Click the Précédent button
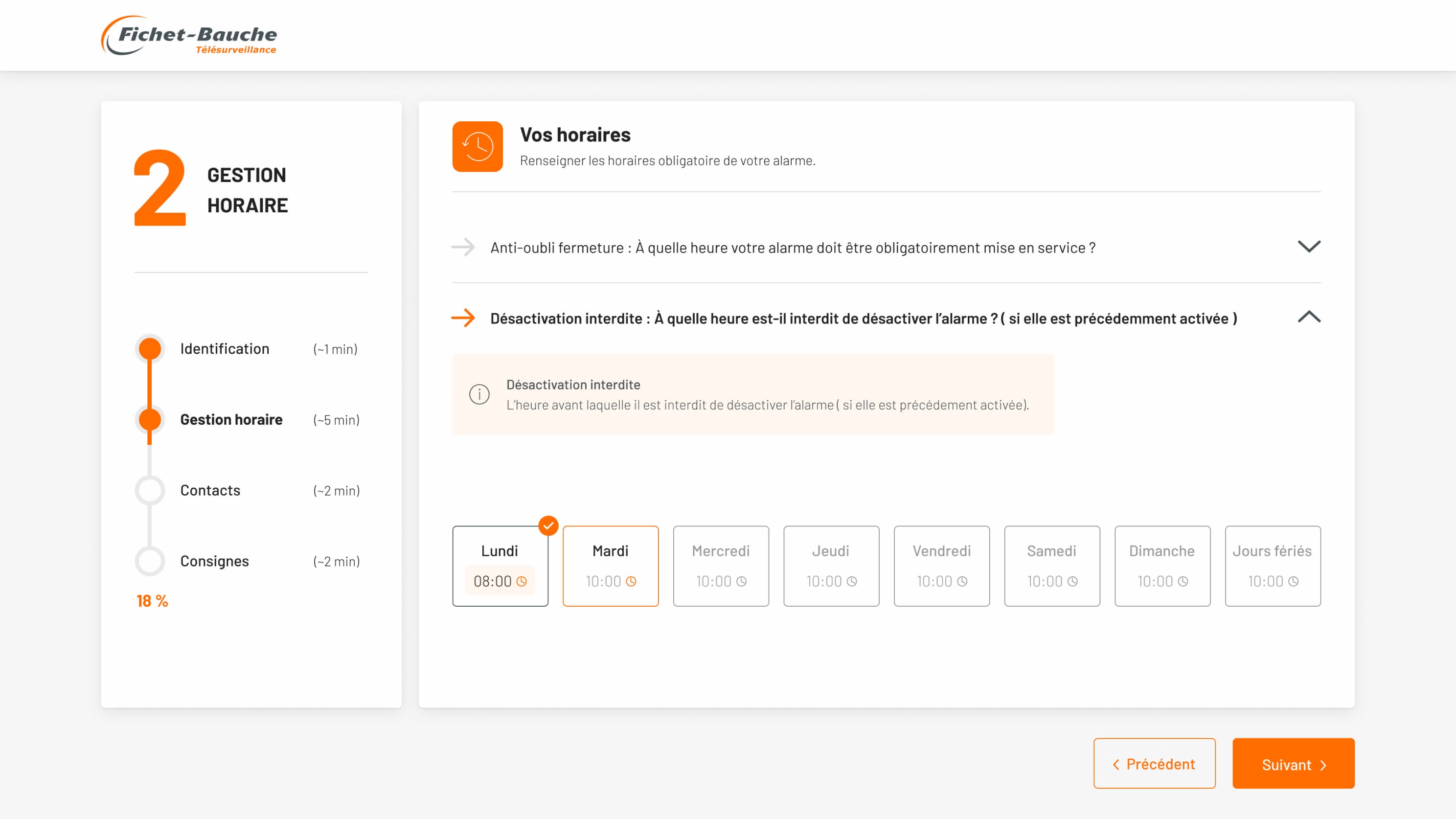 pos(1154,764)
